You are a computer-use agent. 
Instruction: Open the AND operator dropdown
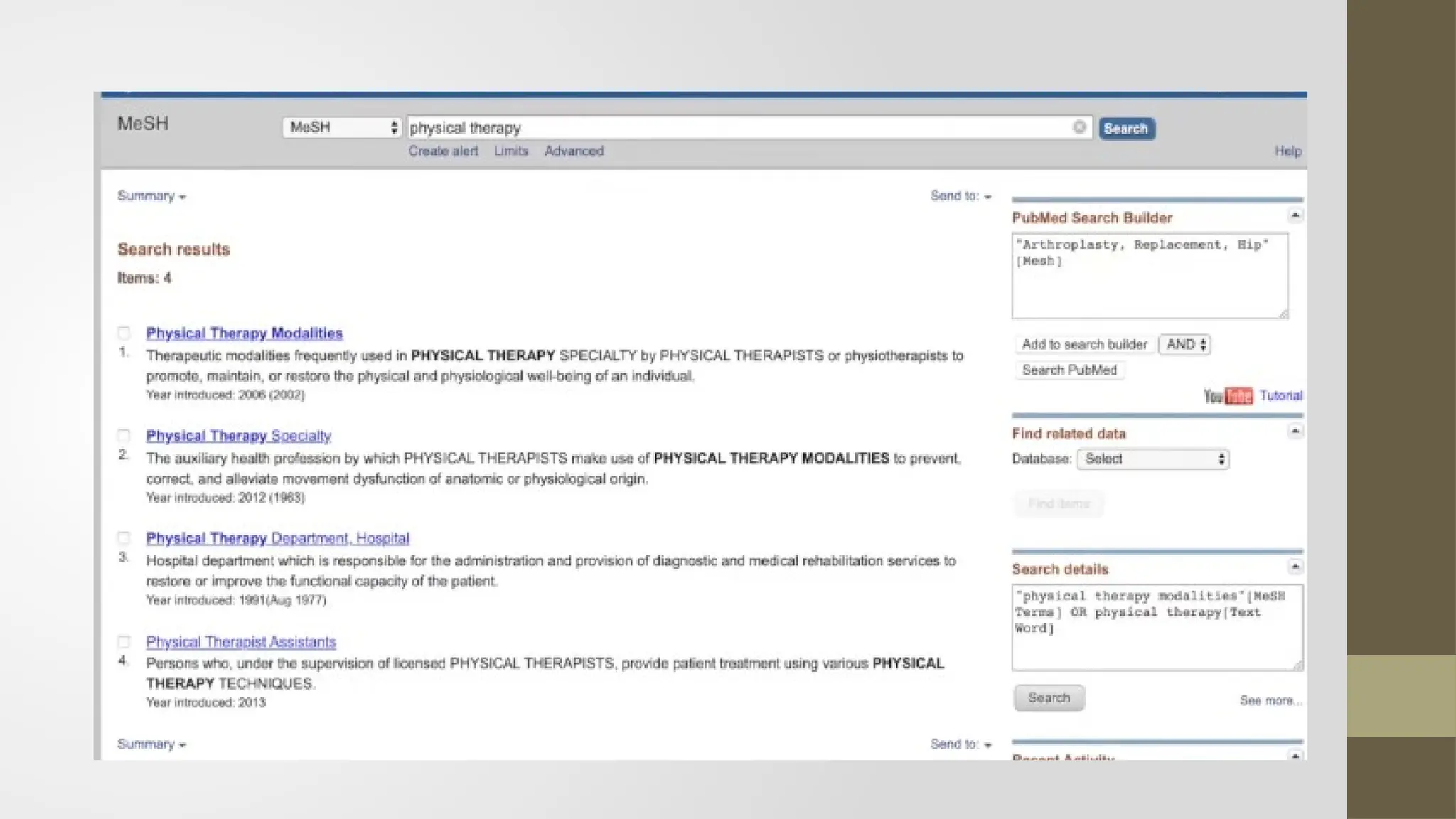coord(1184,345)
